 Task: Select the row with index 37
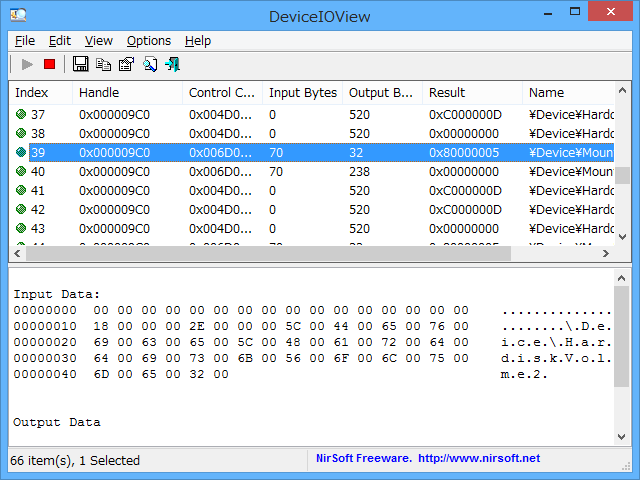312,114
